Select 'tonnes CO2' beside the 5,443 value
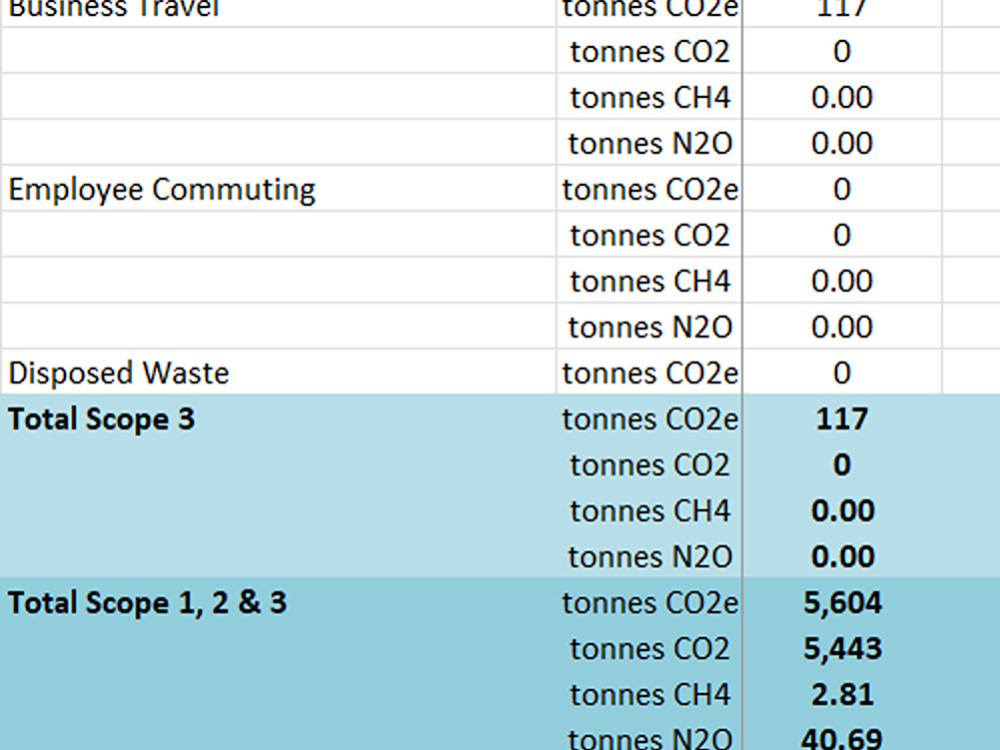This screenshot has width=1000, height=750. (x=649, y=648)
